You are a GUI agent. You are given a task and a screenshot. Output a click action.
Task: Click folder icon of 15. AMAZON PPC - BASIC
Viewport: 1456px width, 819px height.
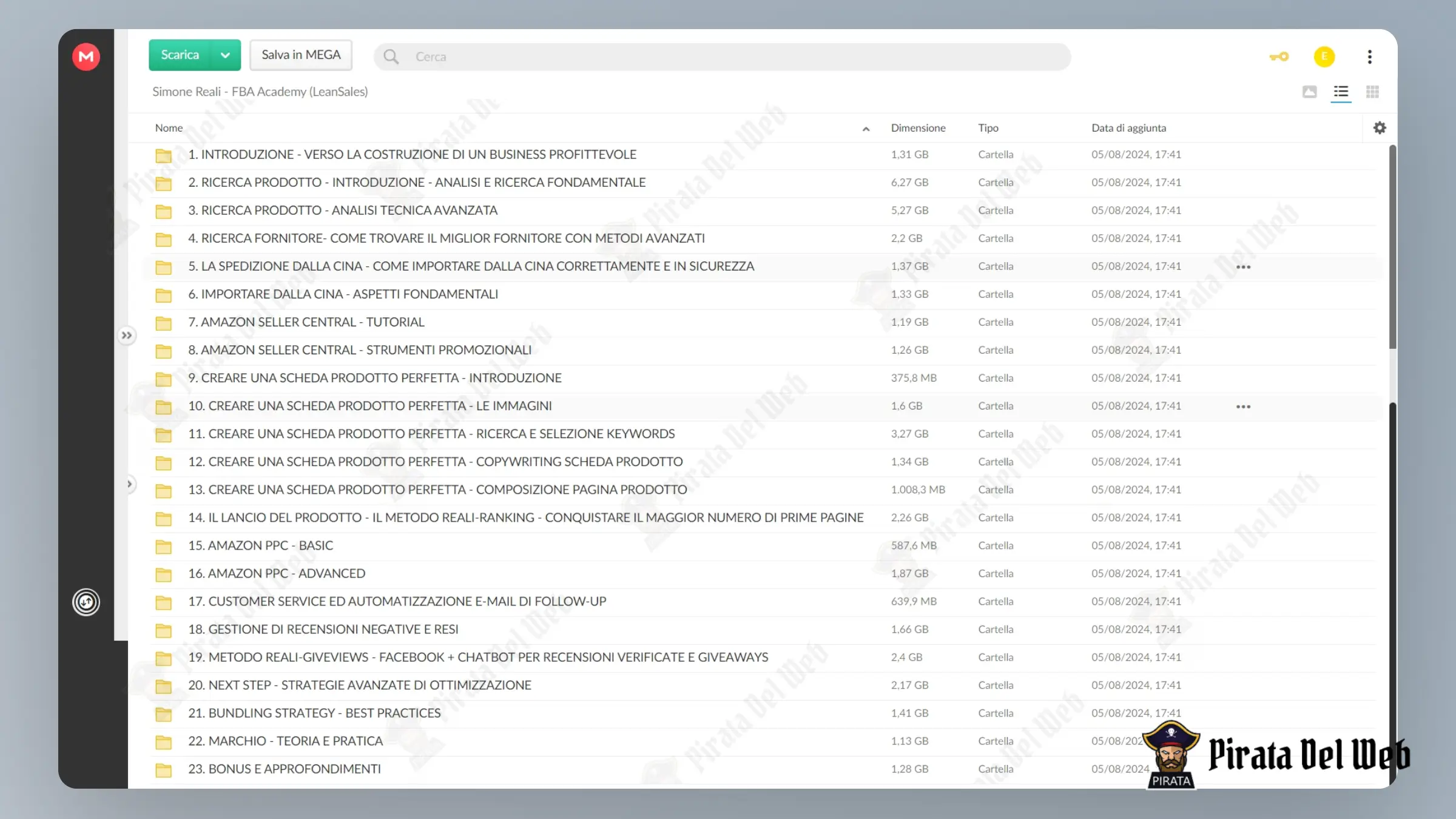tap(163, 546)
